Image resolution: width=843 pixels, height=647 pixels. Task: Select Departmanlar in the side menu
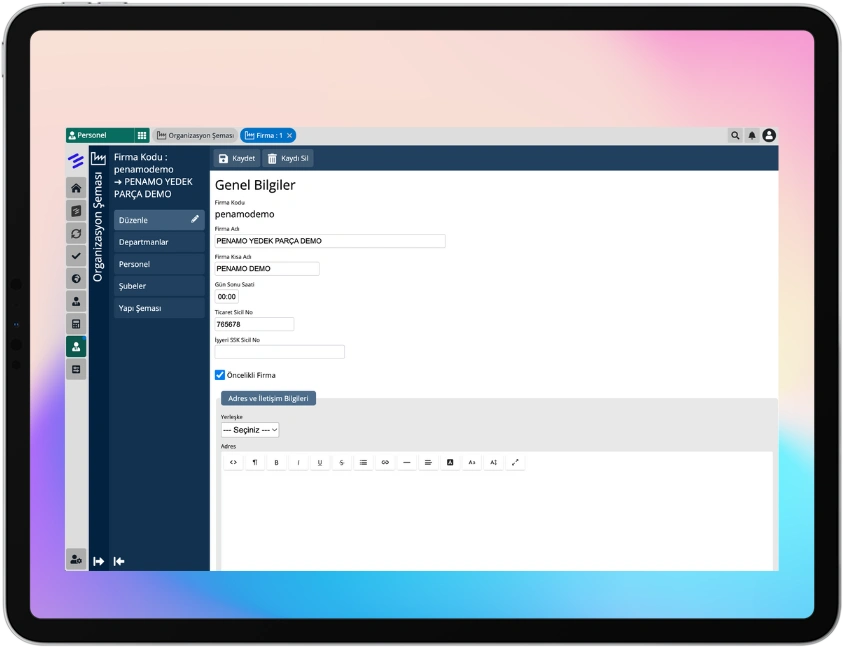[x=158, y=242]
